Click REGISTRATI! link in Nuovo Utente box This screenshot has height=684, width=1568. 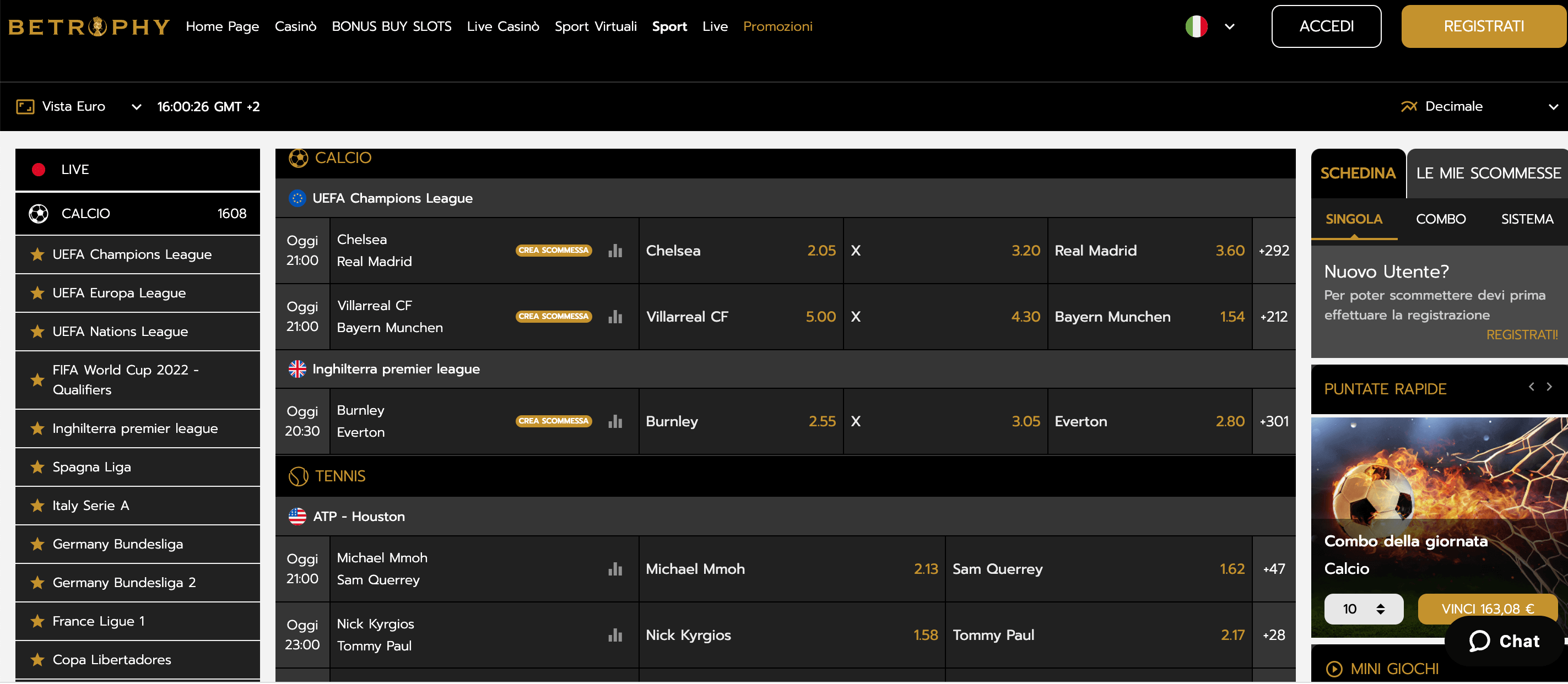click(x=1521, y=335)
